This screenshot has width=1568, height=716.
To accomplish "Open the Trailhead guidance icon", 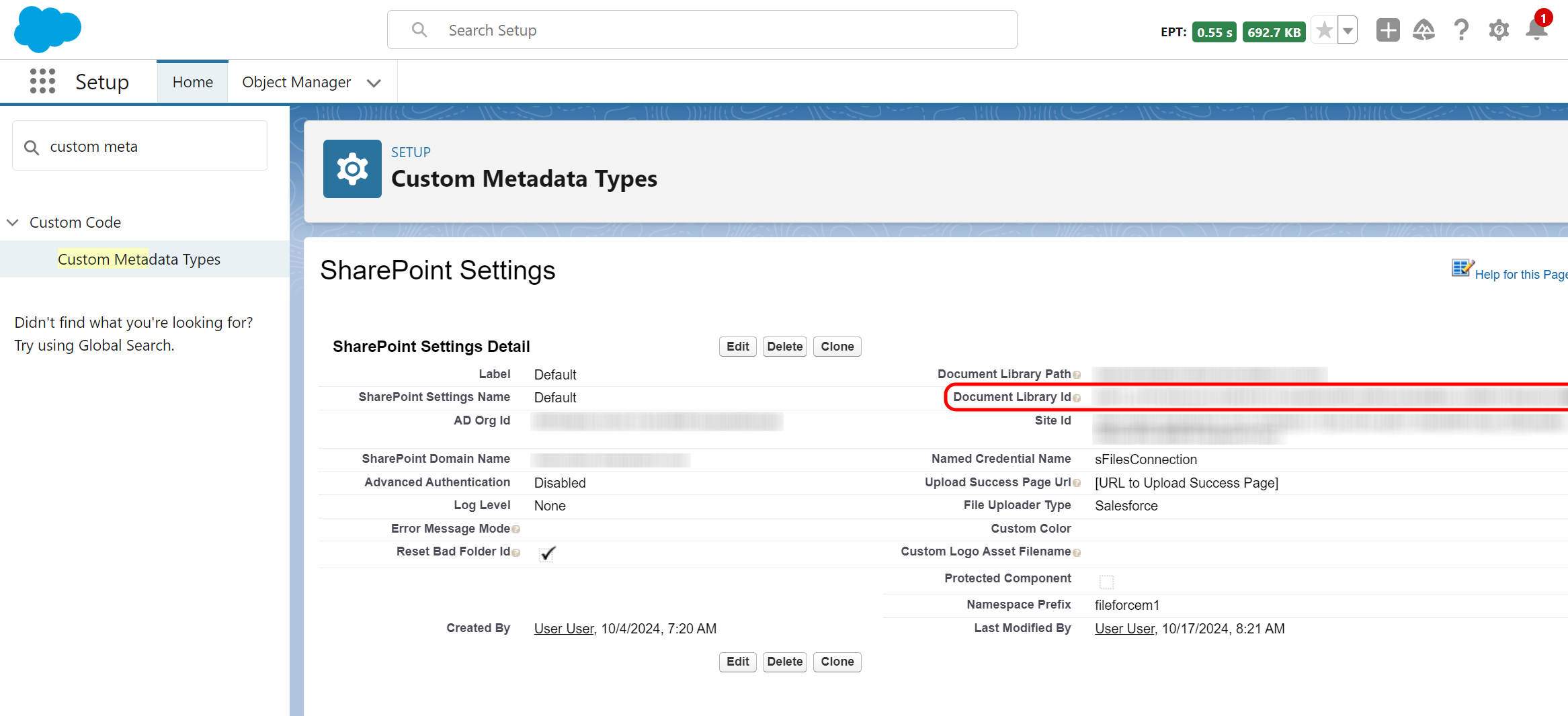I will 1423,30.
